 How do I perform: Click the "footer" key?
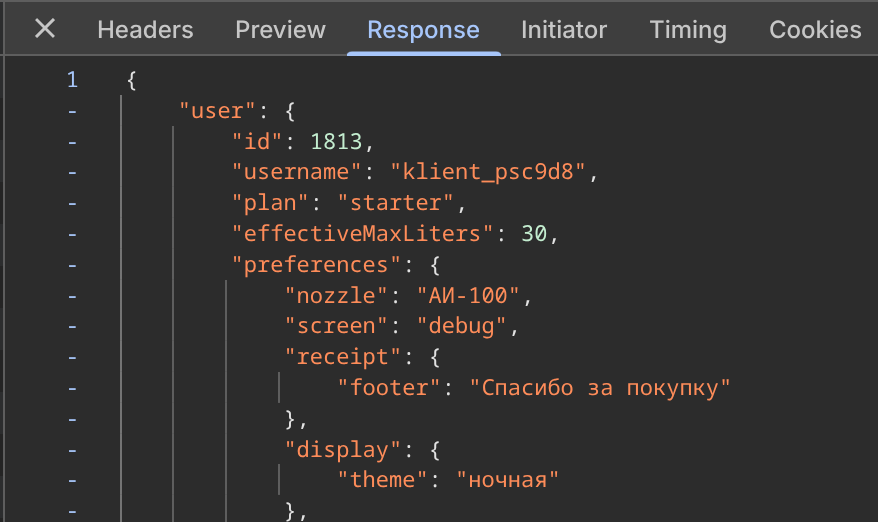[389, 388]
